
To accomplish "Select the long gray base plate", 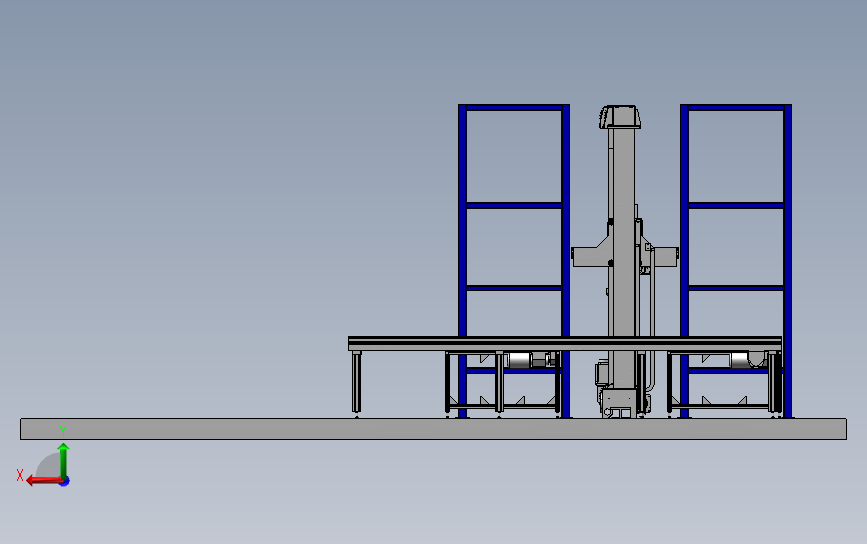I will click(434, 429).
